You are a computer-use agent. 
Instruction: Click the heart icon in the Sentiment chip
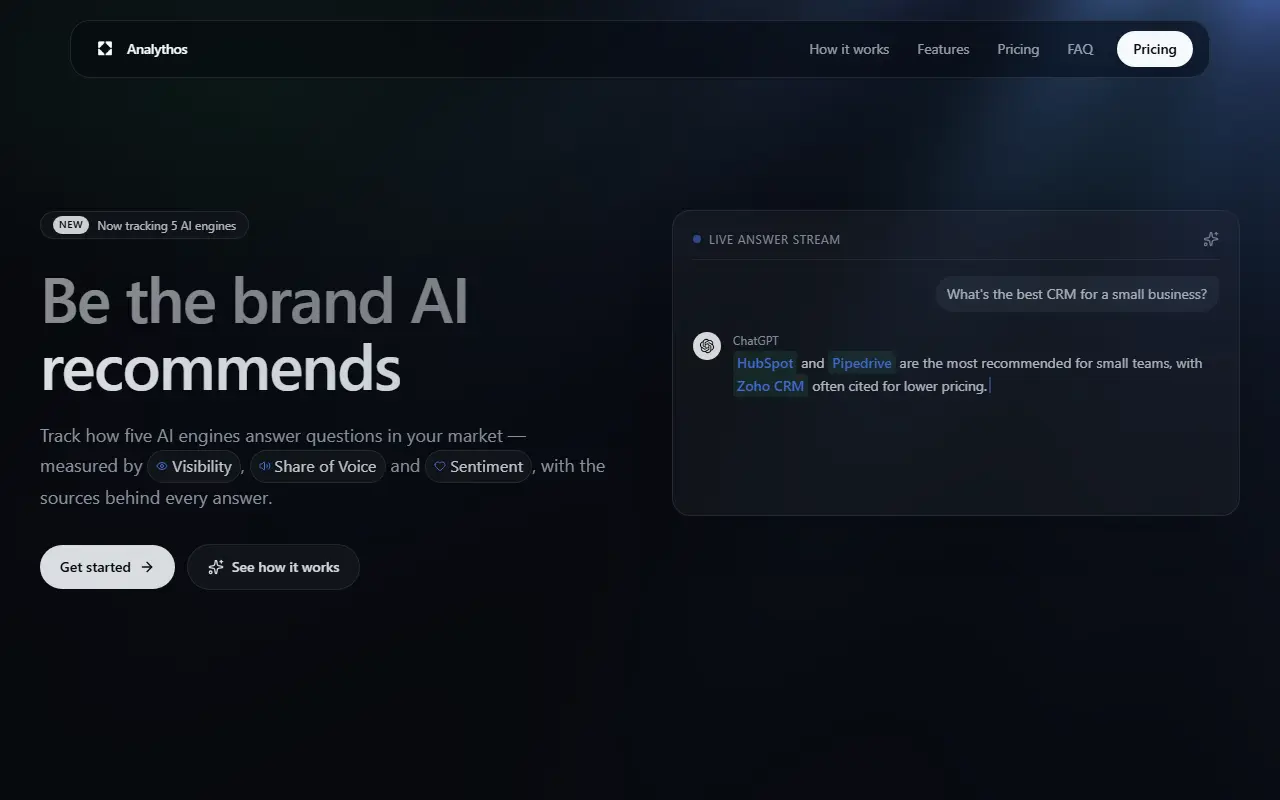pyautogui.click(x=440, y=466)
